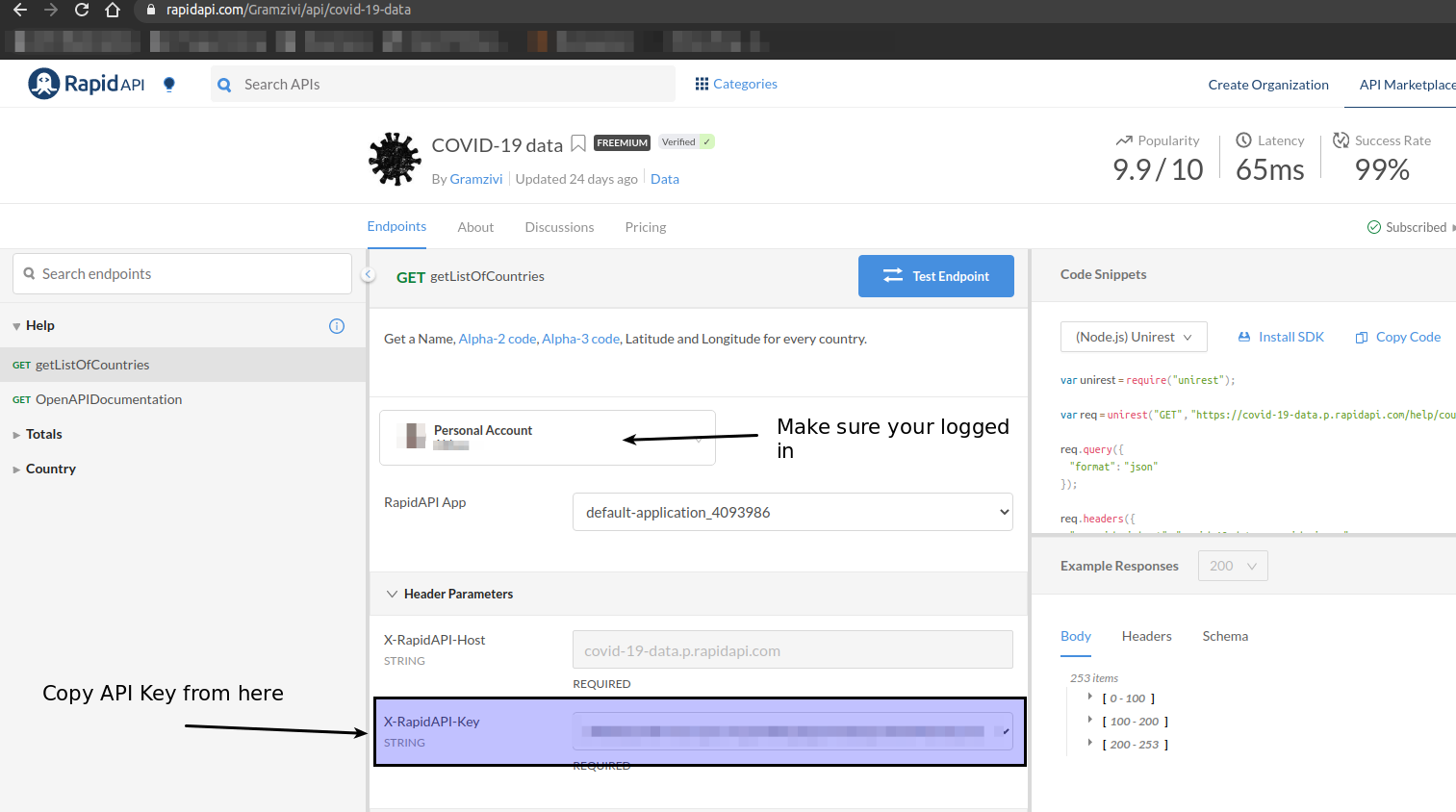Open the Personal Account dropdown
The height and width of the screenshot is (812, 1456).
(x=548, y=438)
